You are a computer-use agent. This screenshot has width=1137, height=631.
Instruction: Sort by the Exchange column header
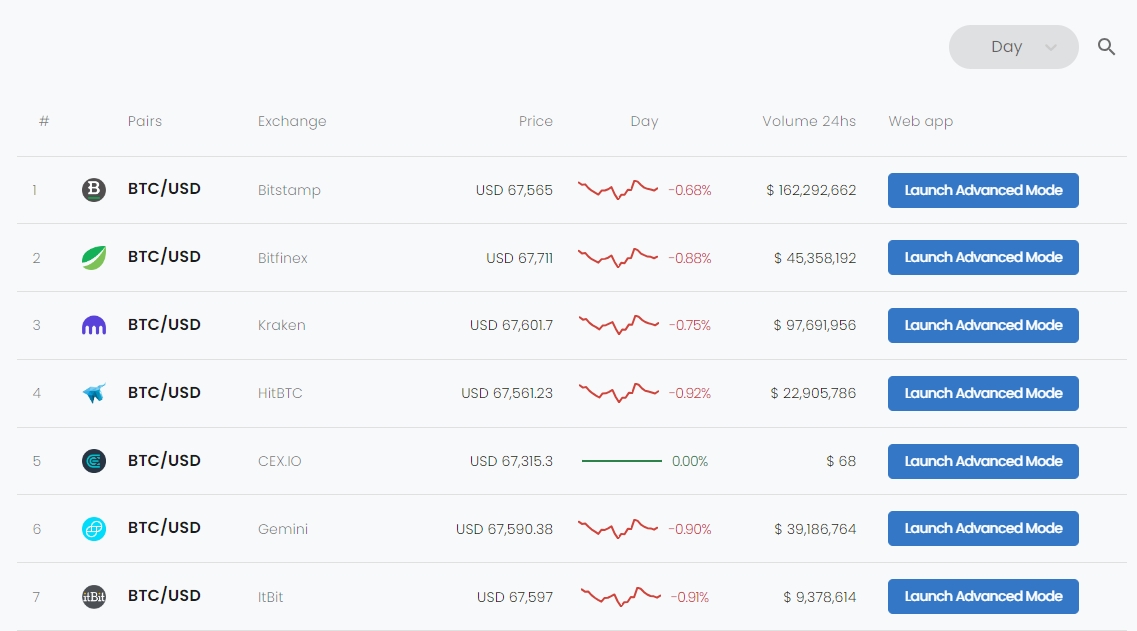pos(292,121)
